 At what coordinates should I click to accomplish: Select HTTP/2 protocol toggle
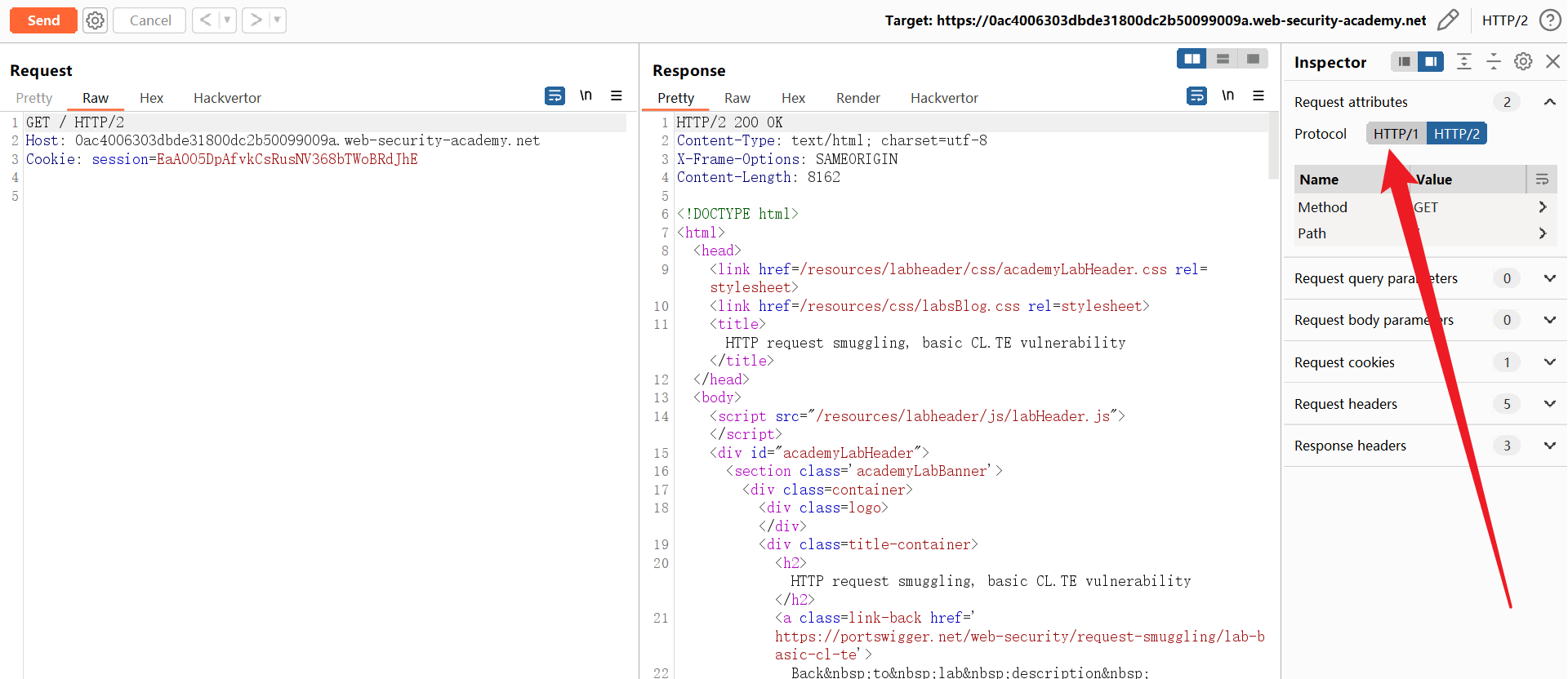[1456, 134]
